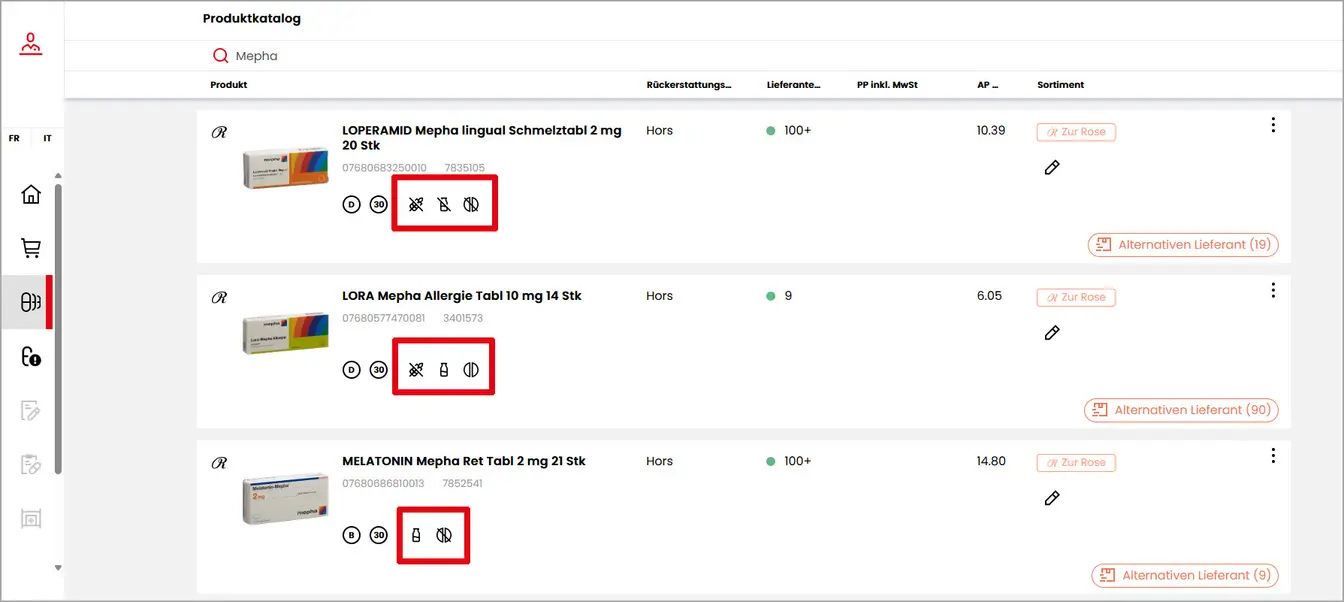Click the price 14.80
This screenshot has height=602, width=1344.
991,462
